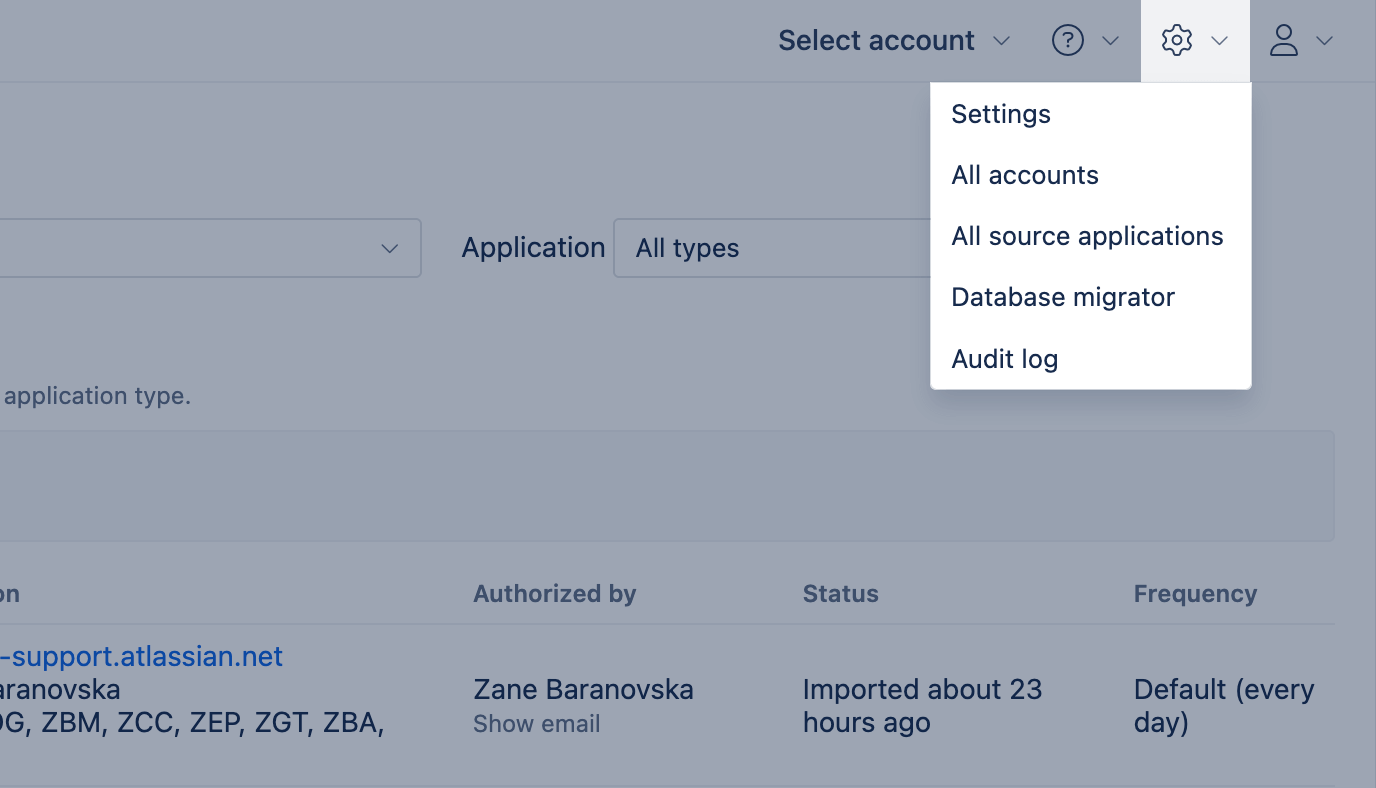The image size is (1376, 788).
Task: Expand the chevron beside the user icon
Action: point(1325,41)
